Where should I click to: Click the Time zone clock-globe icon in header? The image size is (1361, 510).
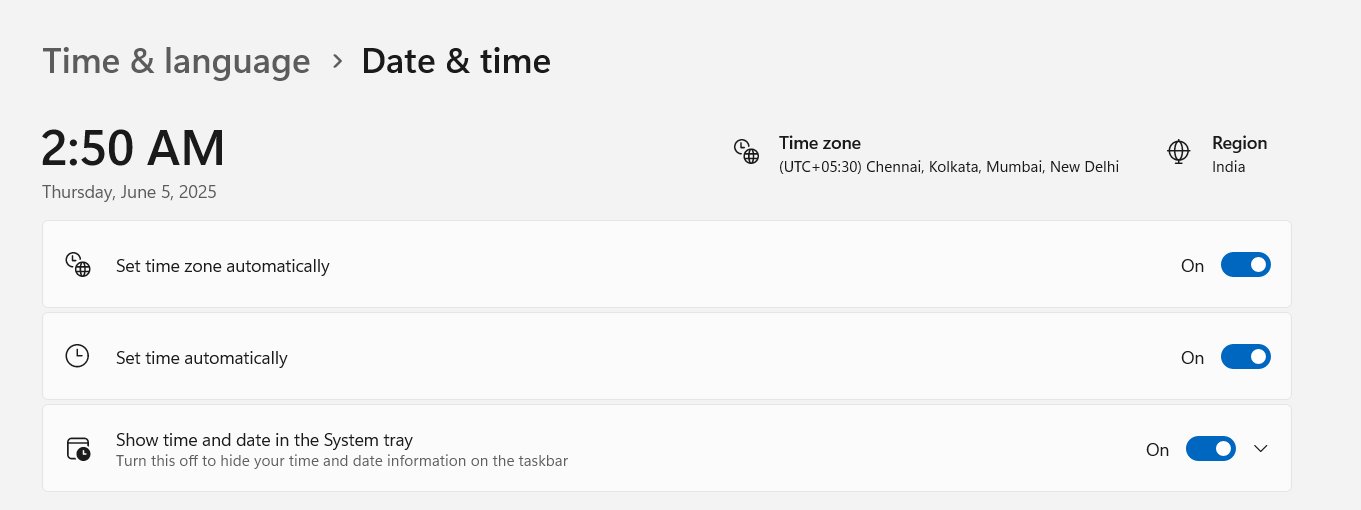tap(746, 151)
